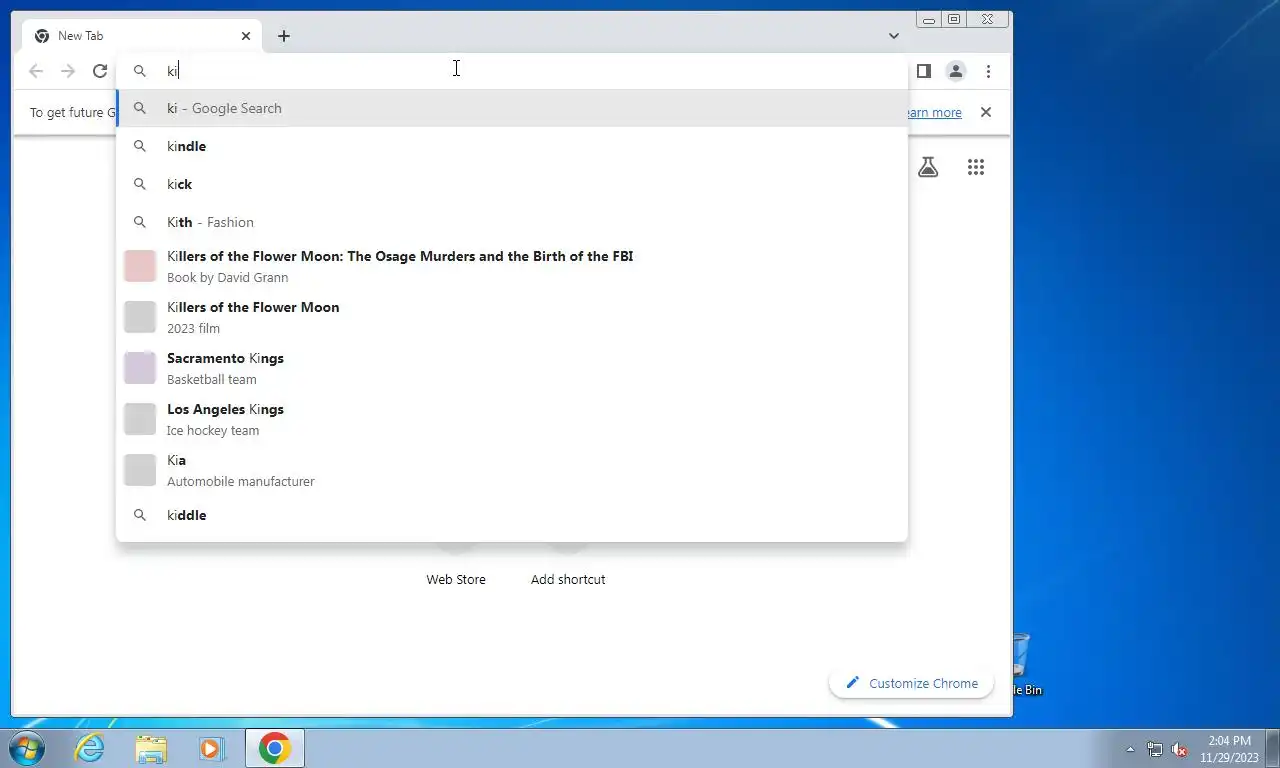Click the muted volume tray icon
The image size is (1280, 768).
1179,749
